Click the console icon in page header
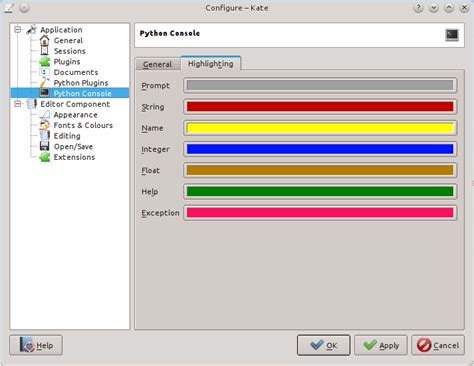The width and height of the screenshot is (474, 366). (x=452, y=35)
